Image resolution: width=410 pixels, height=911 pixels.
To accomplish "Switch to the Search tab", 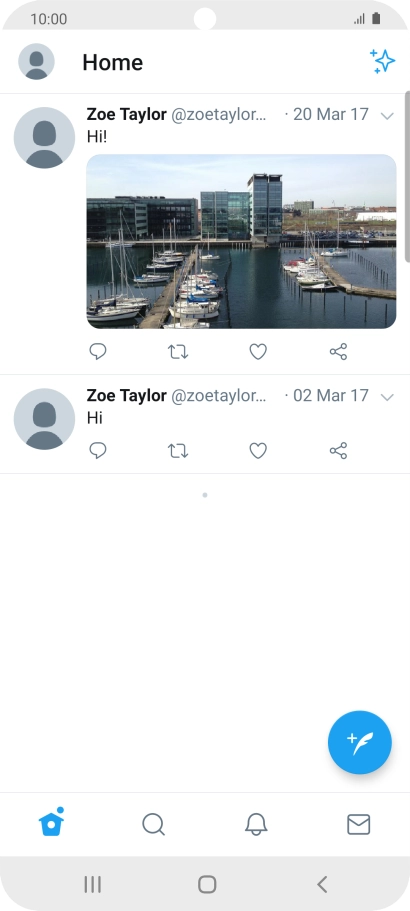I will (x=153, y=824).
